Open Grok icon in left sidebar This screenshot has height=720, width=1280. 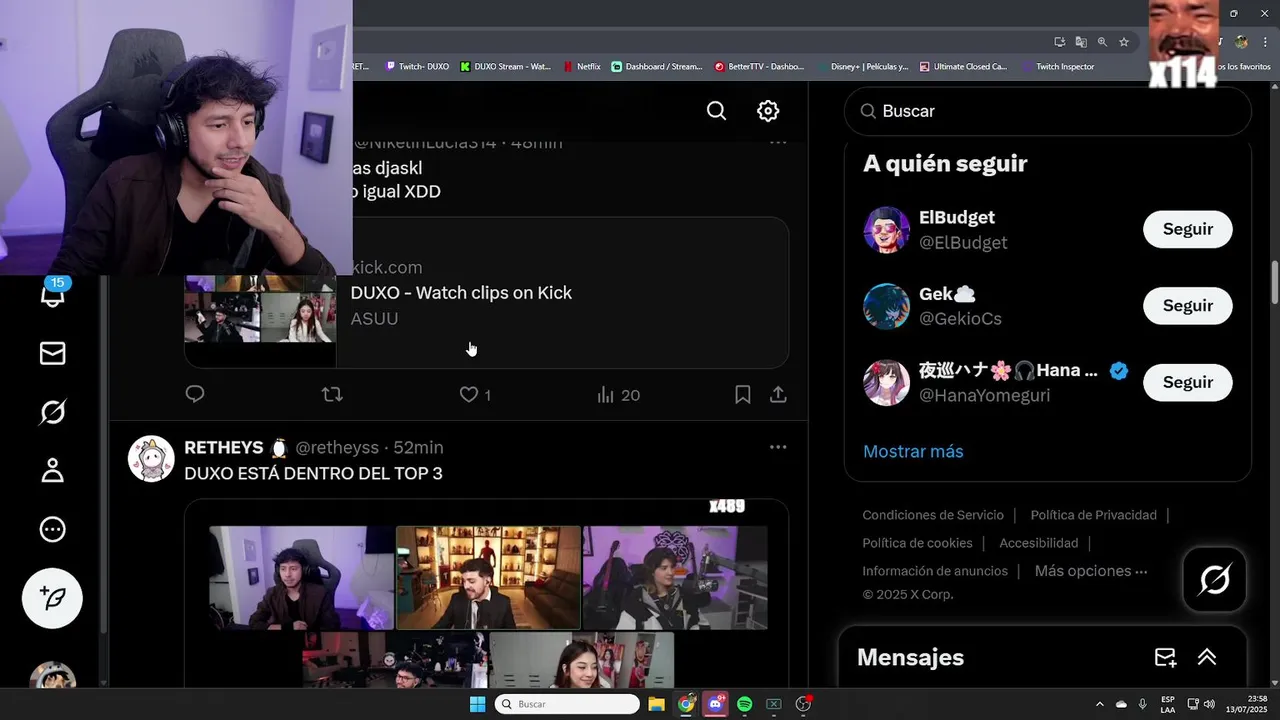tap(52, 412)
